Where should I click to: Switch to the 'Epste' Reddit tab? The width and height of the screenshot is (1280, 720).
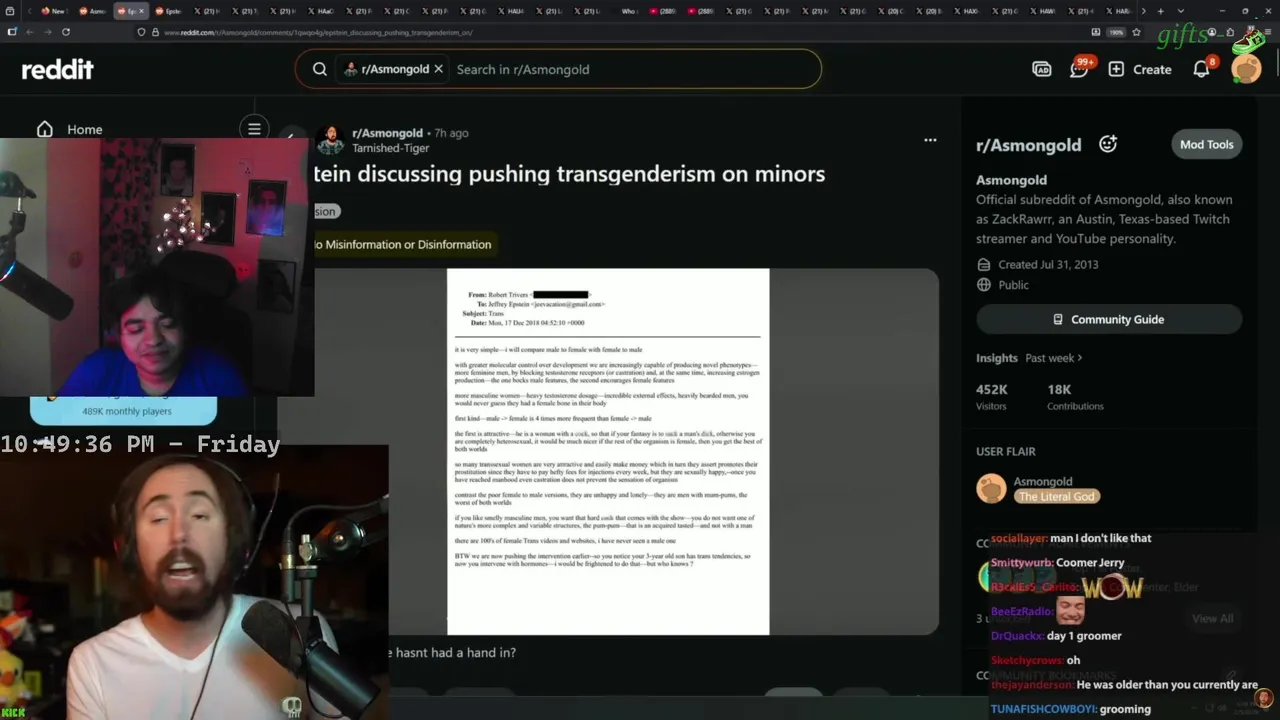point(167,11)
